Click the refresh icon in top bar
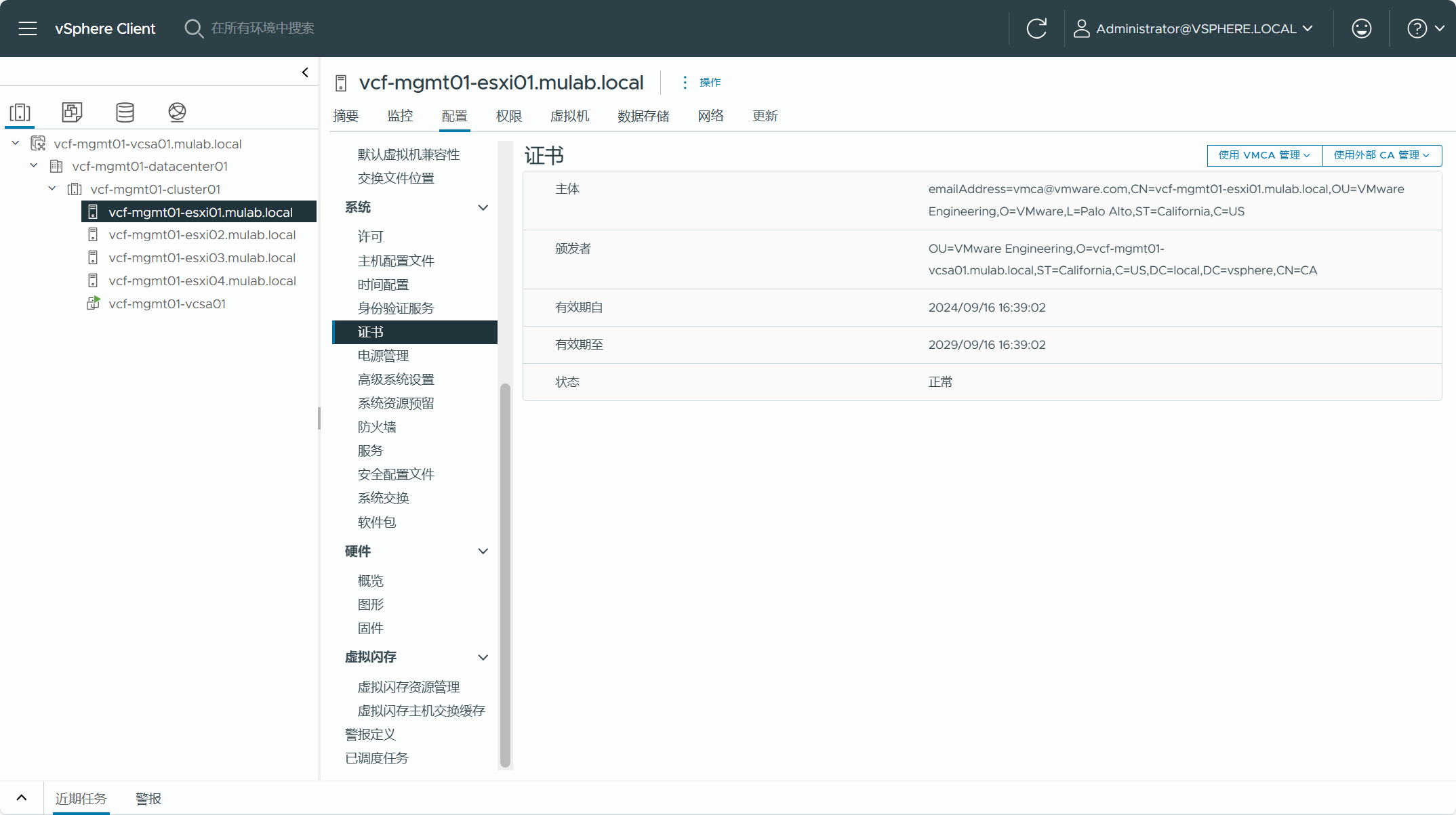This screenshot has height=815, width=1456. (1036, 28)
